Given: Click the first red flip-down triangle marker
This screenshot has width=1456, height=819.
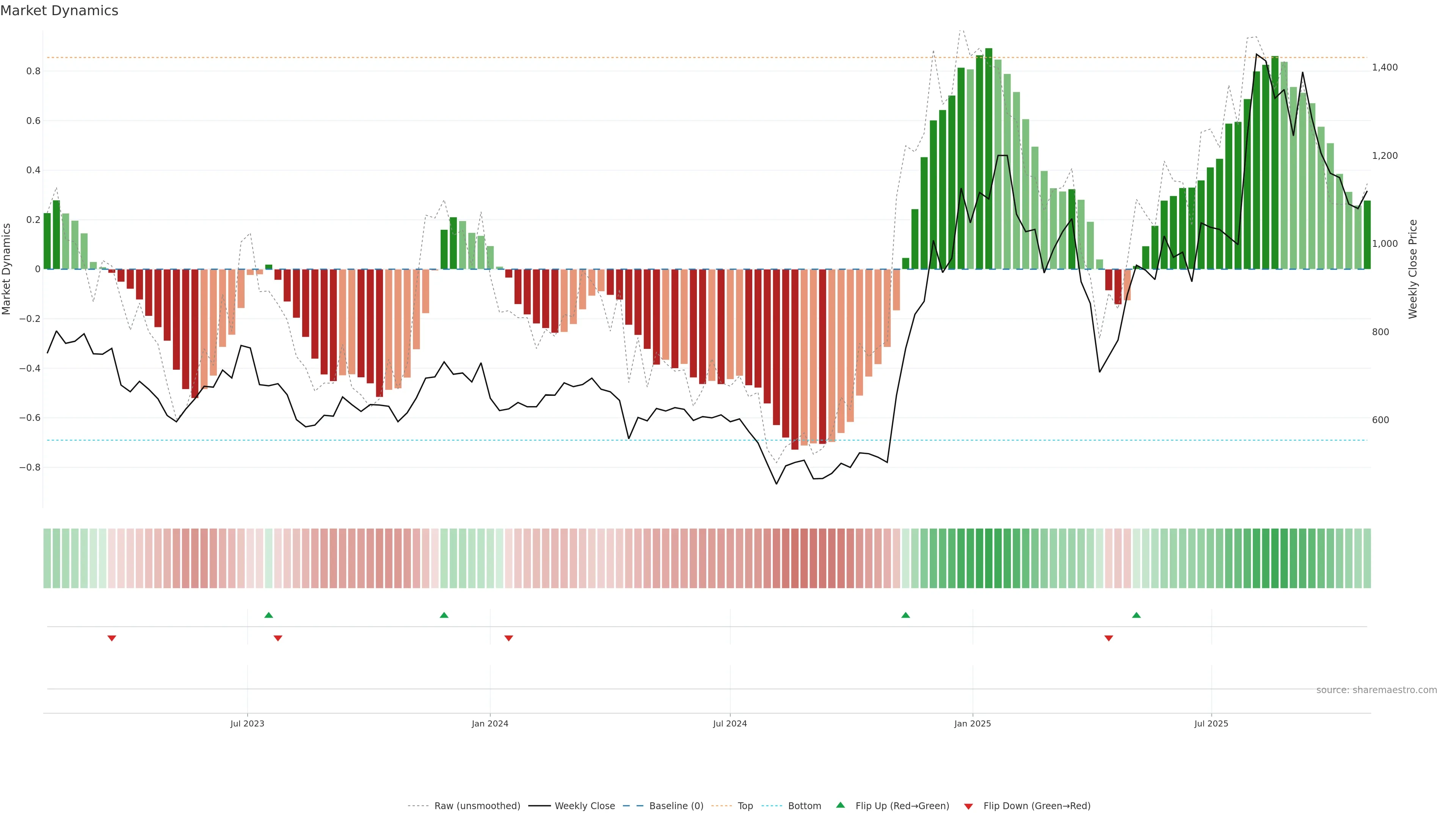Looking at the screenshot, I should [x=112, y=638].
